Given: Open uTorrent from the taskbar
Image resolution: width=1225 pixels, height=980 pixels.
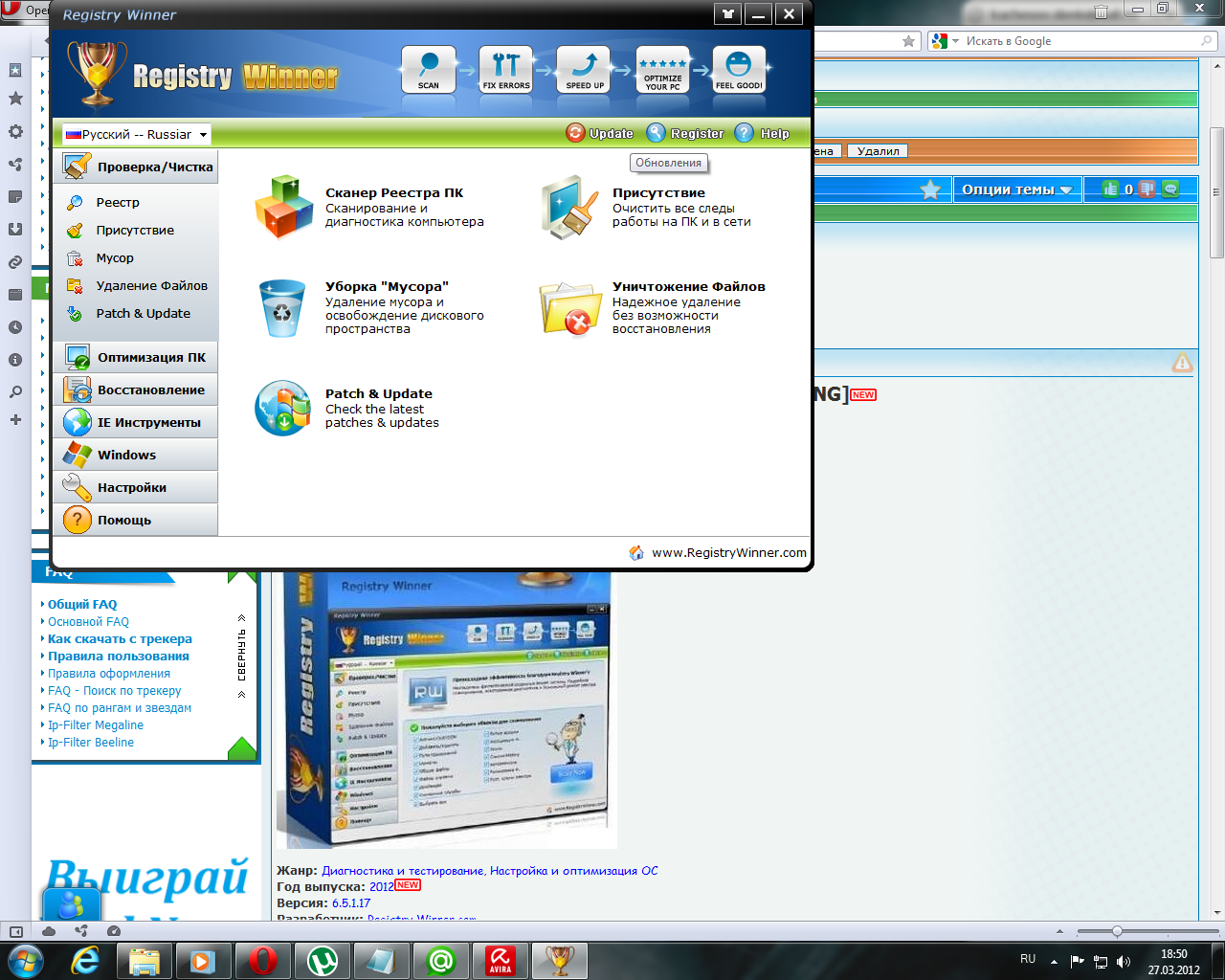Looking at the screenshot, I should click(x=323, y=961).
